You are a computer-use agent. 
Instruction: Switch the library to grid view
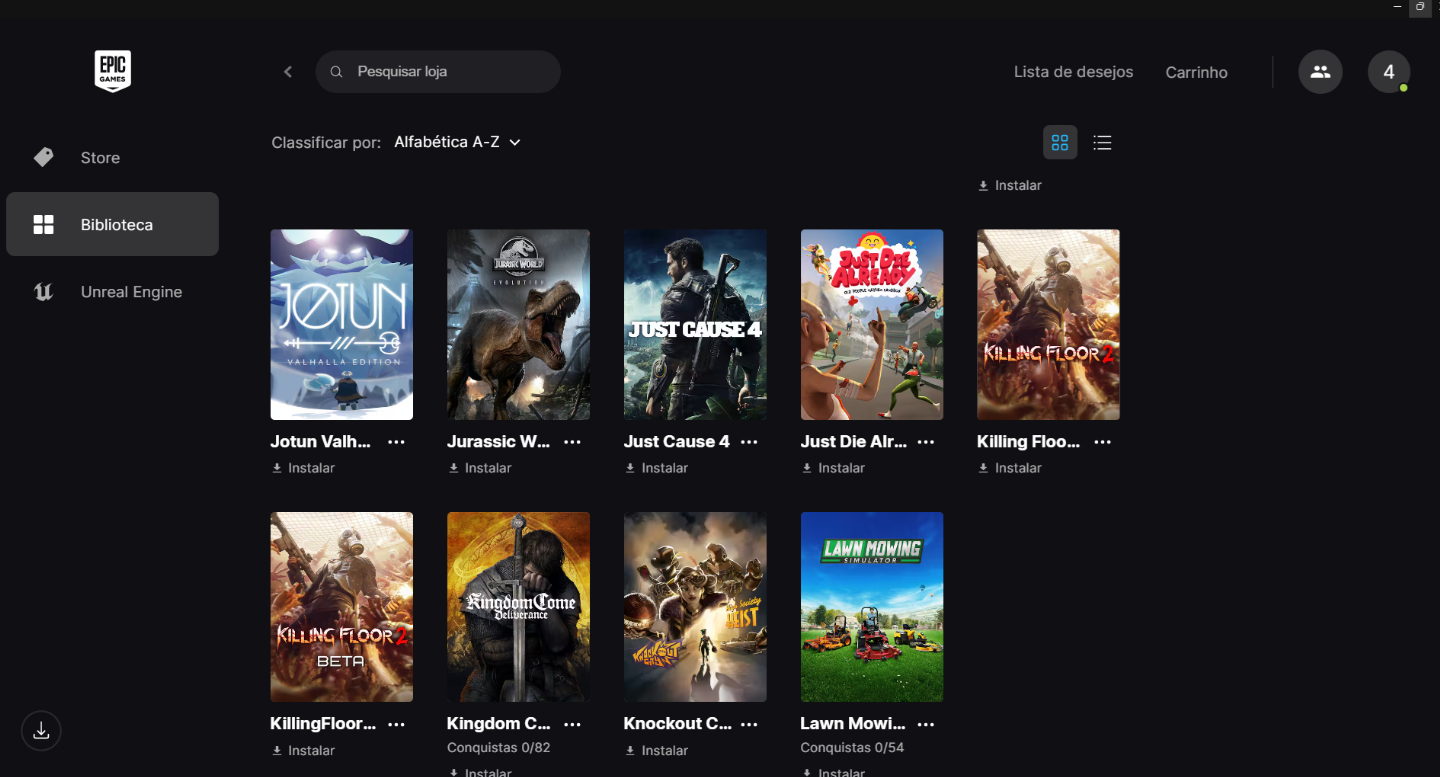click(x=1060, y=142)
